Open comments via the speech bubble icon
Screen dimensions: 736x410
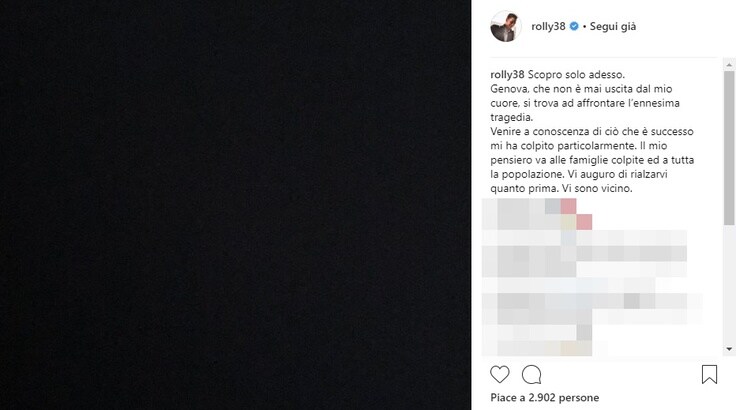pos(531,374)
